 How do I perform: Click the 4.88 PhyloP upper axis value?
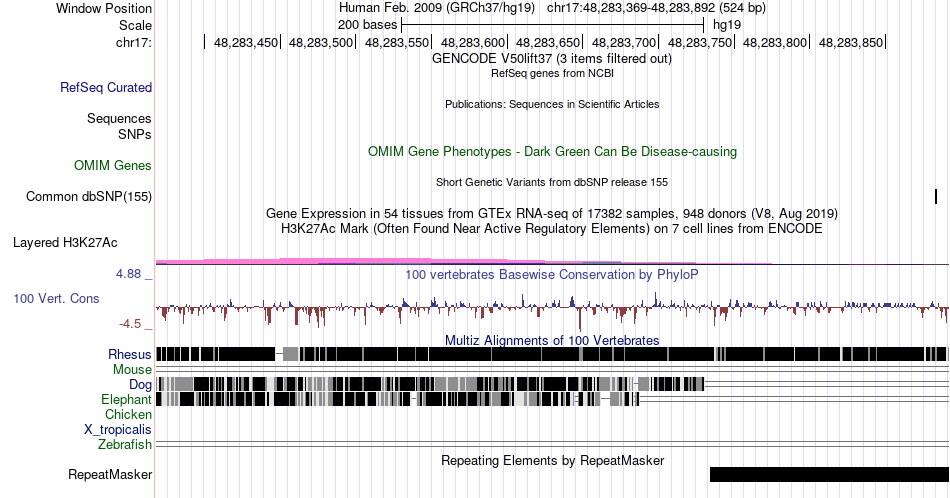tap(128, 274)
